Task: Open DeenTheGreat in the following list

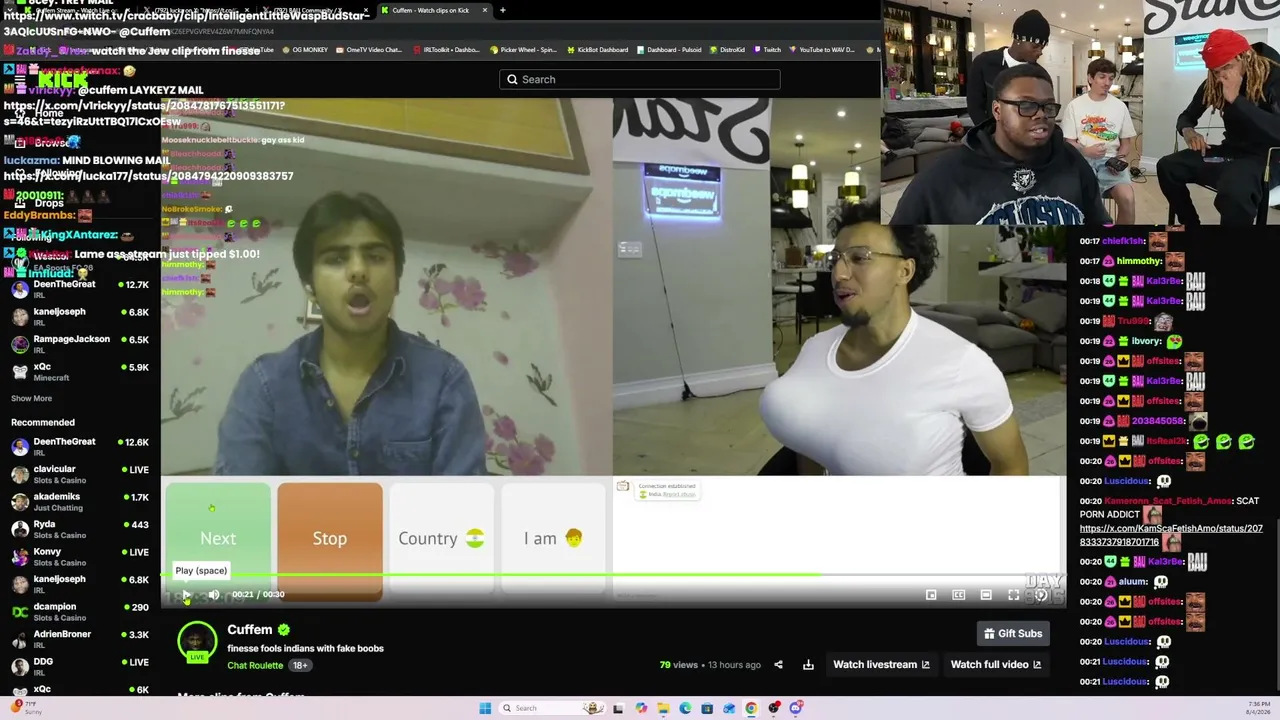Action: (x=80, y=289)
